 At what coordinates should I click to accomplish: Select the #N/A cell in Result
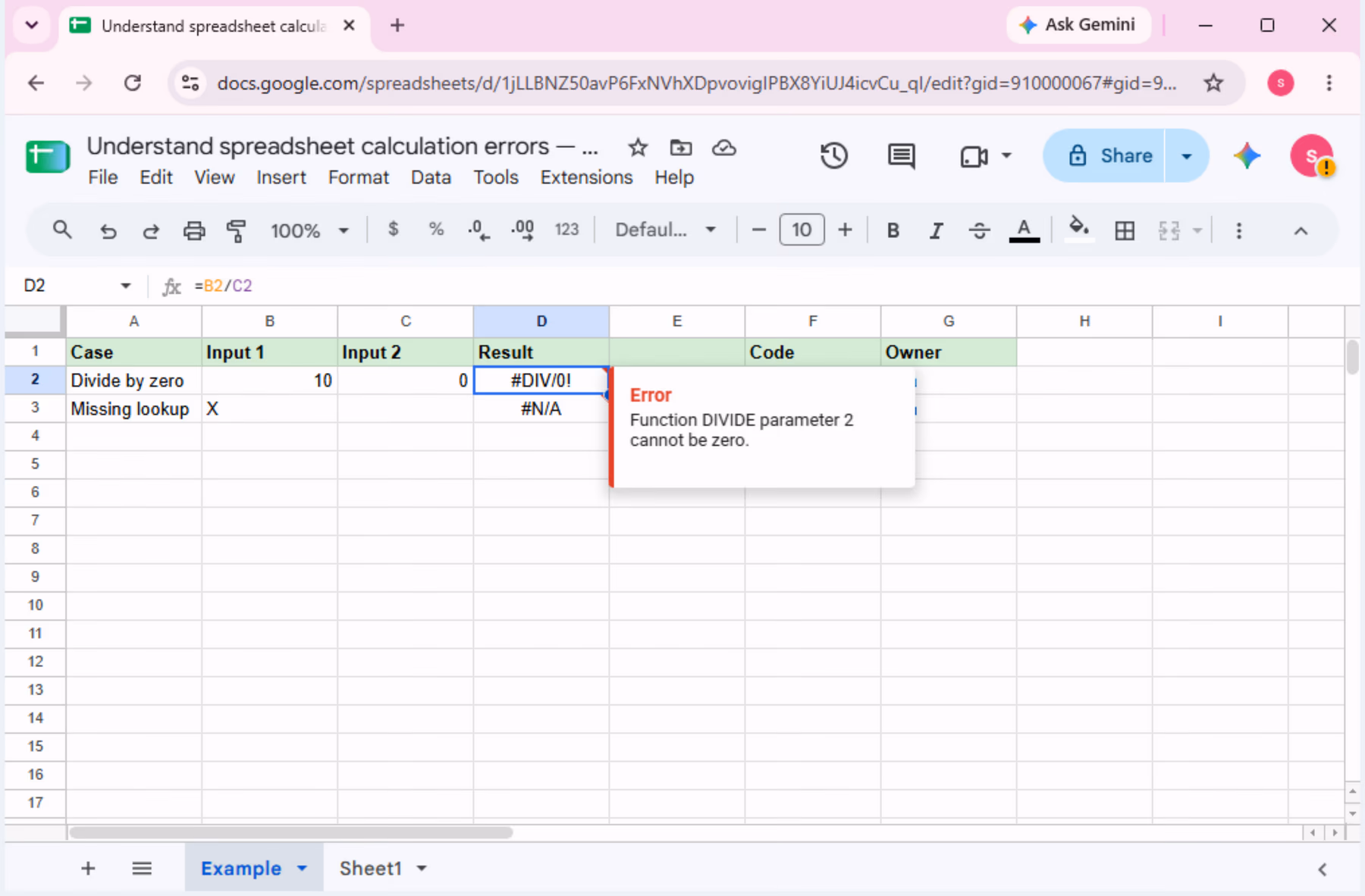pos(541,409)
